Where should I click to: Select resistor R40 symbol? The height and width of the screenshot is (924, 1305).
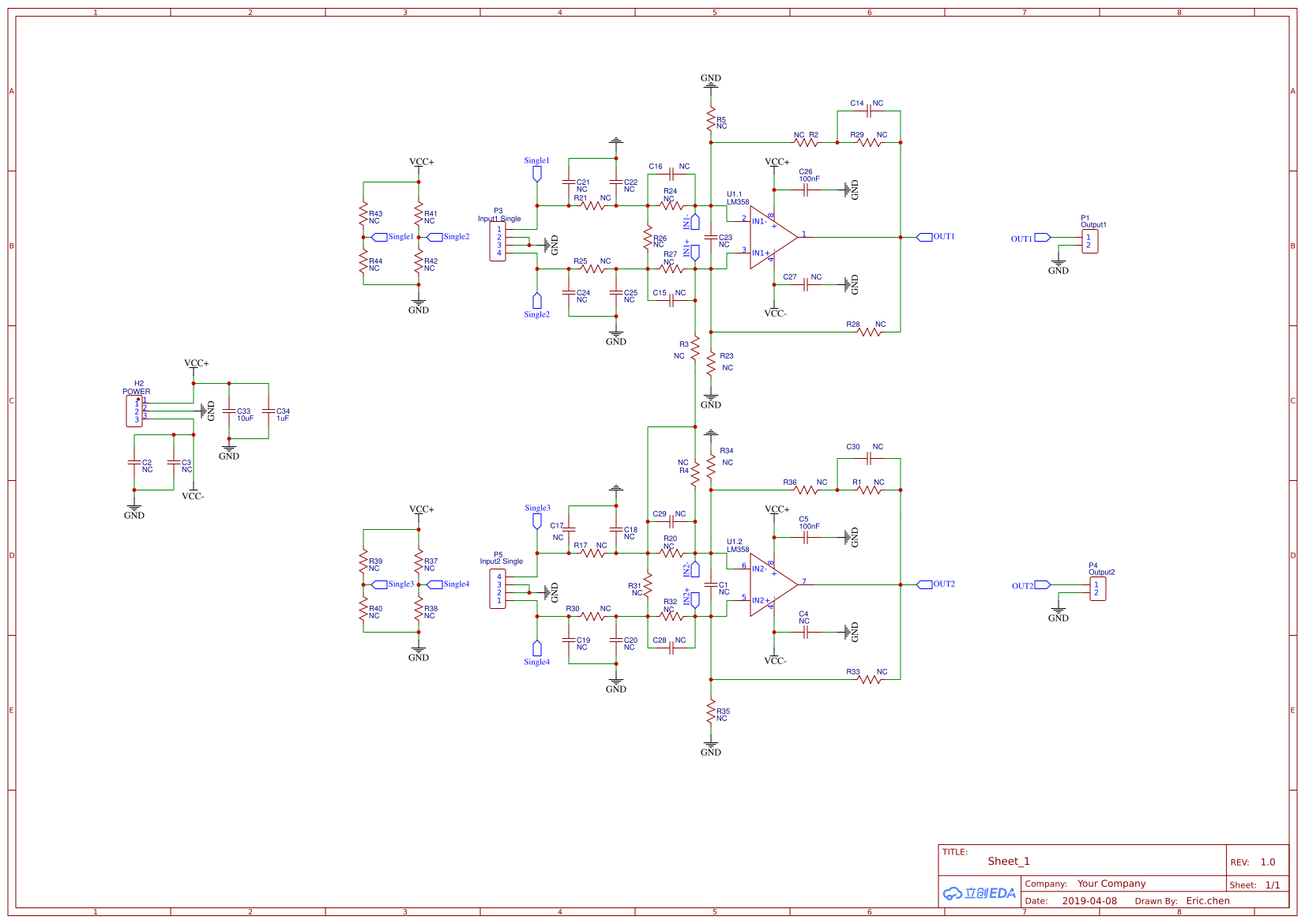363,608
